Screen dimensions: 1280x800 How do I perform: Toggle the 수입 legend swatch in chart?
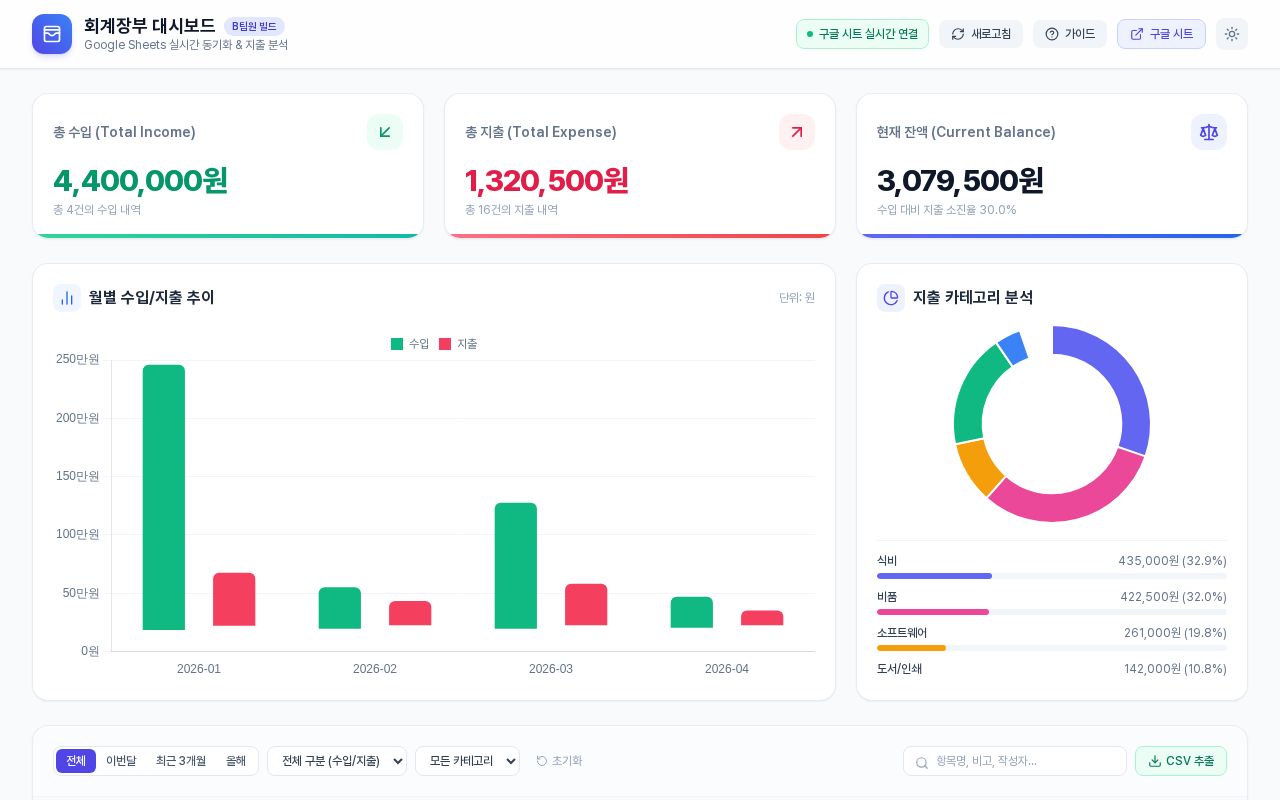(x=397, y=344)
